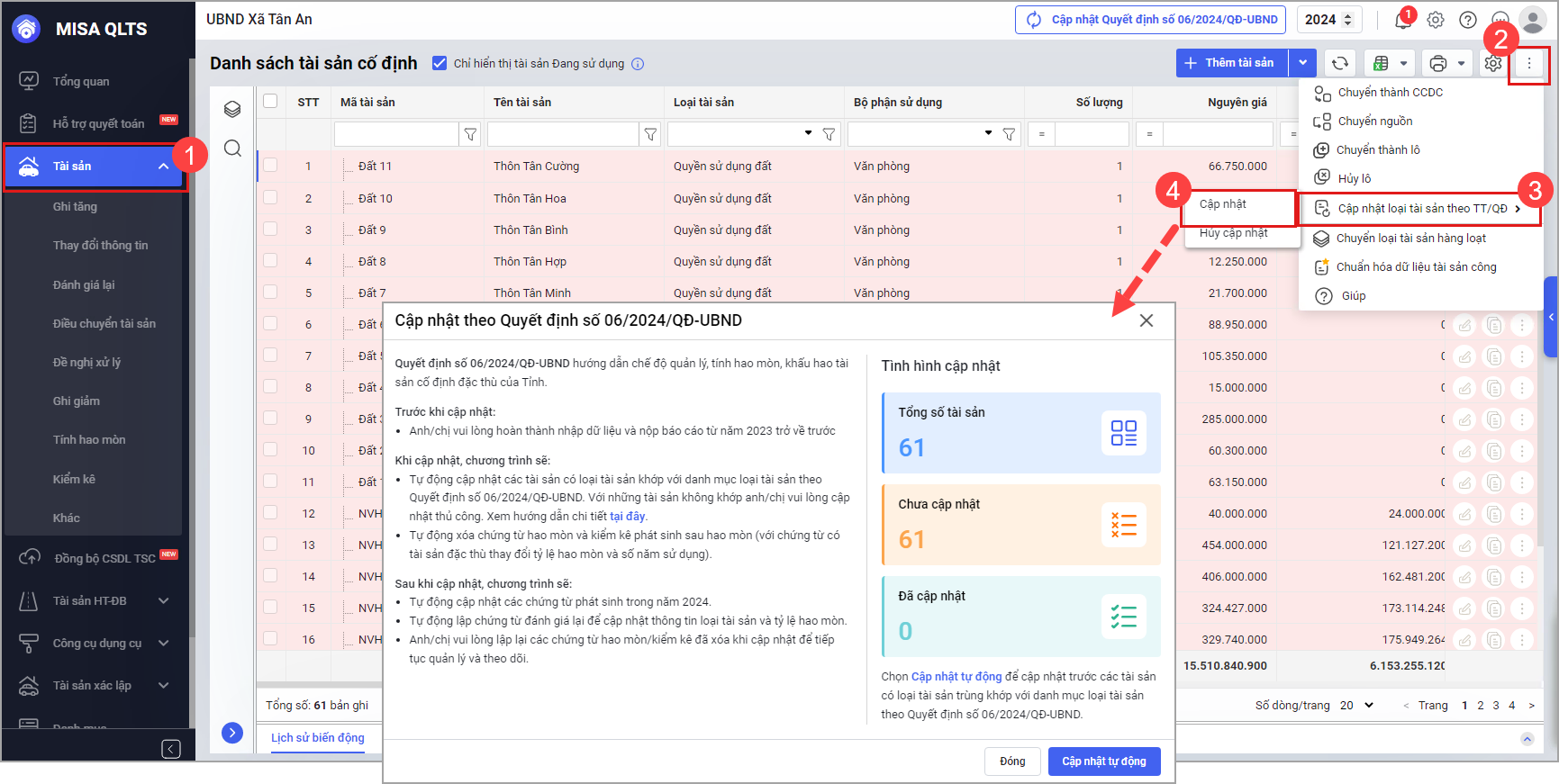Image resolution: width=1559 pixels, height=784 pixels.
Task: Click the Đã cập nhật checklist icon
Action: (1124, 617)
